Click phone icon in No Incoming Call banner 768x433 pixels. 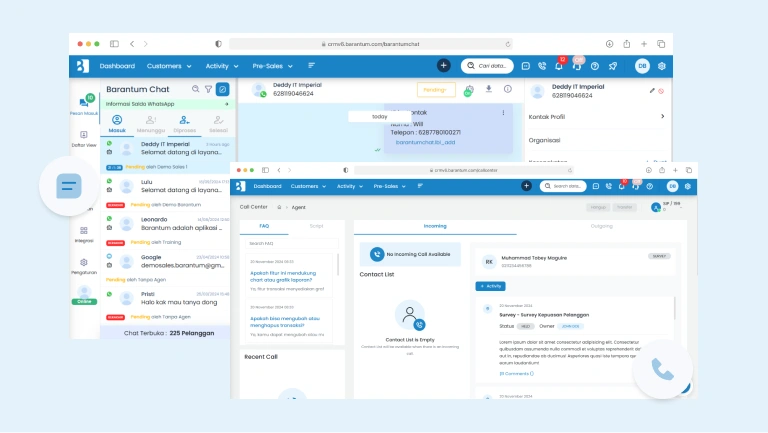[377, 254]
